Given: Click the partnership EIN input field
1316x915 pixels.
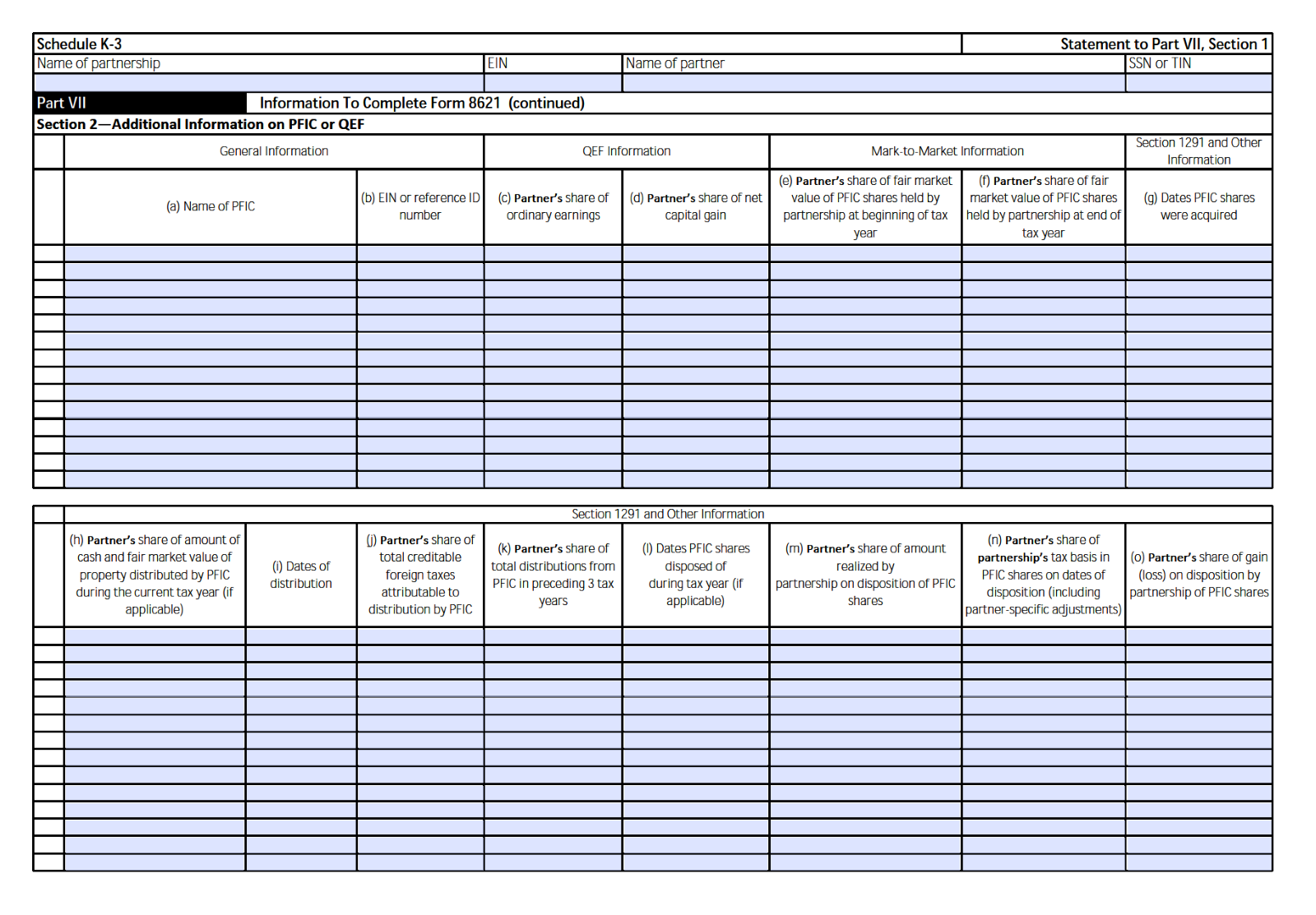Looking at the screenshot, I should coord(553,83).
